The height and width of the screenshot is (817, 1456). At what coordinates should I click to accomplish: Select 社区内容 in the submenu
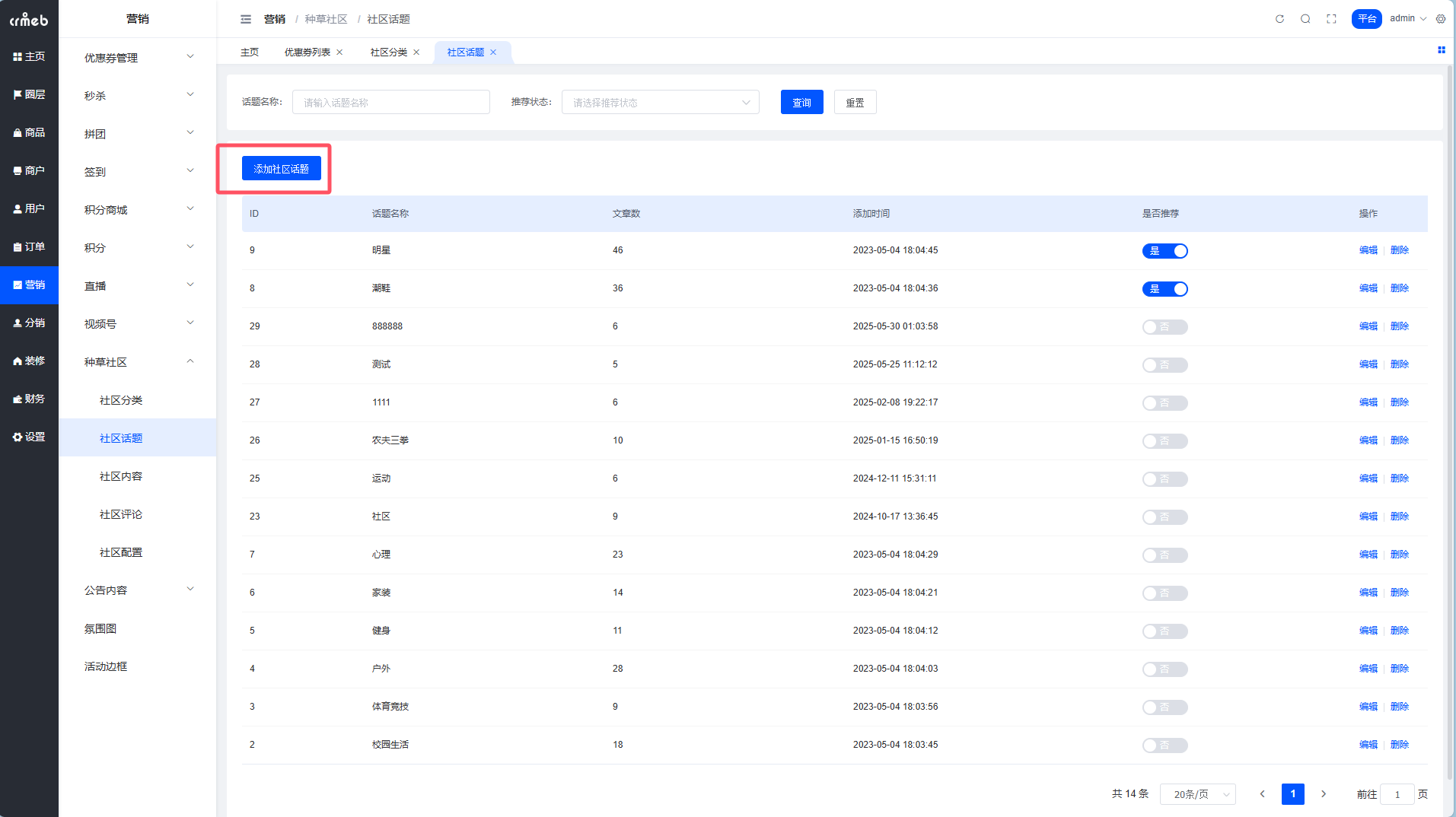tap(121, 476)
